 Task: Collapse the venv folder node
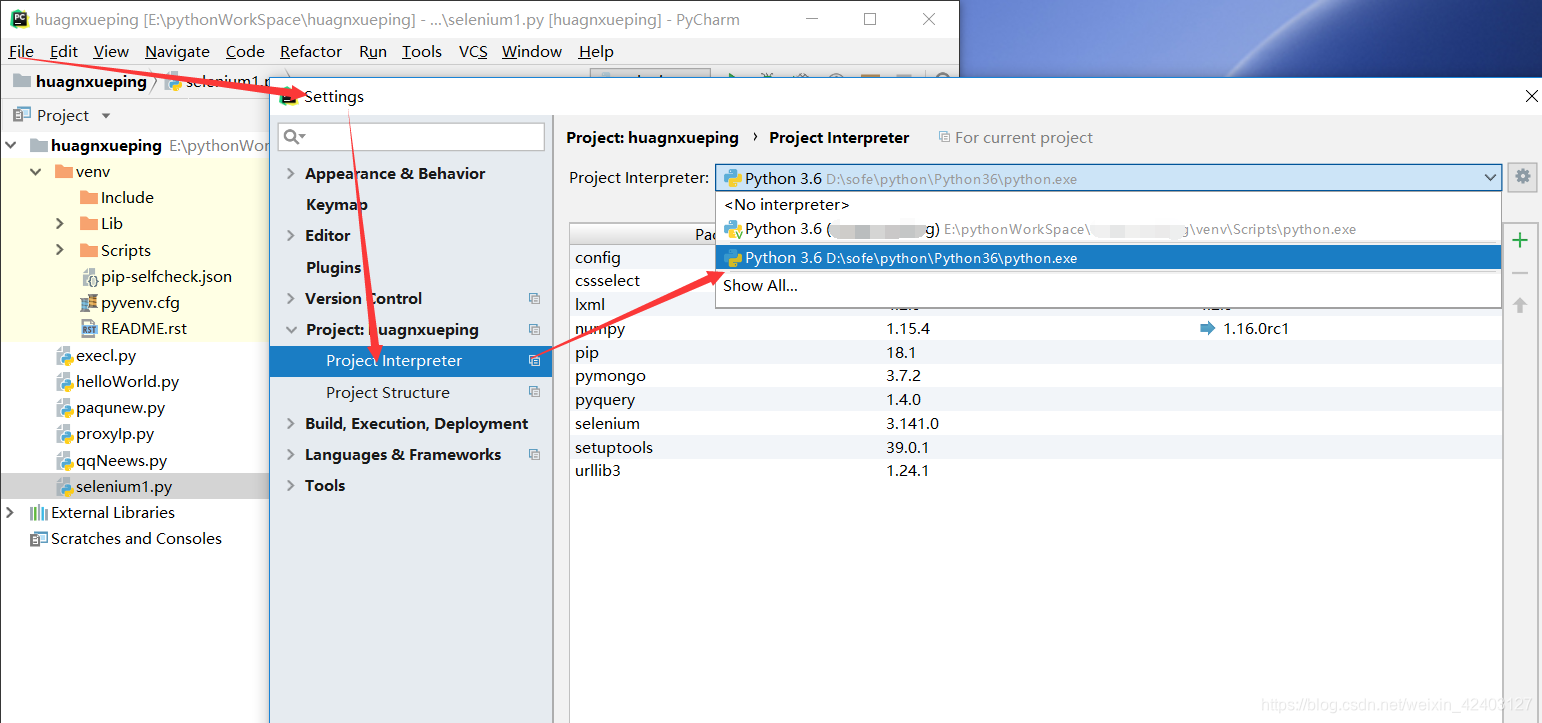[x=36, y=171]
